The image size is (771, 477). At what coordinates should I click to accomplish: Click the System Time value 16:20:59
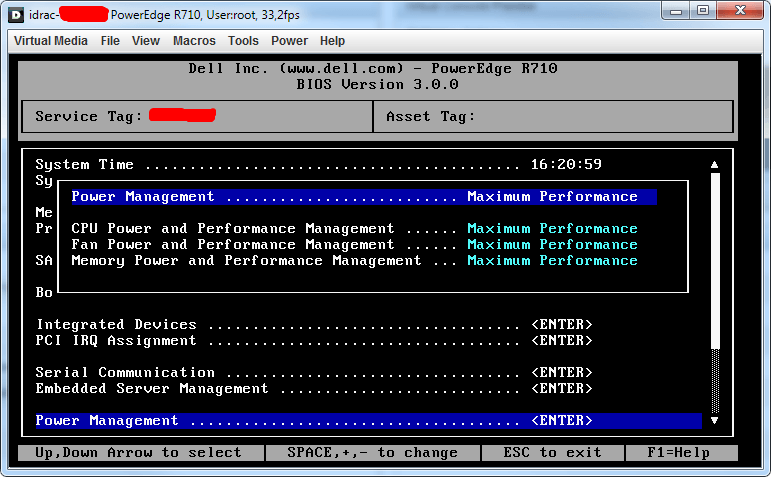566,164
